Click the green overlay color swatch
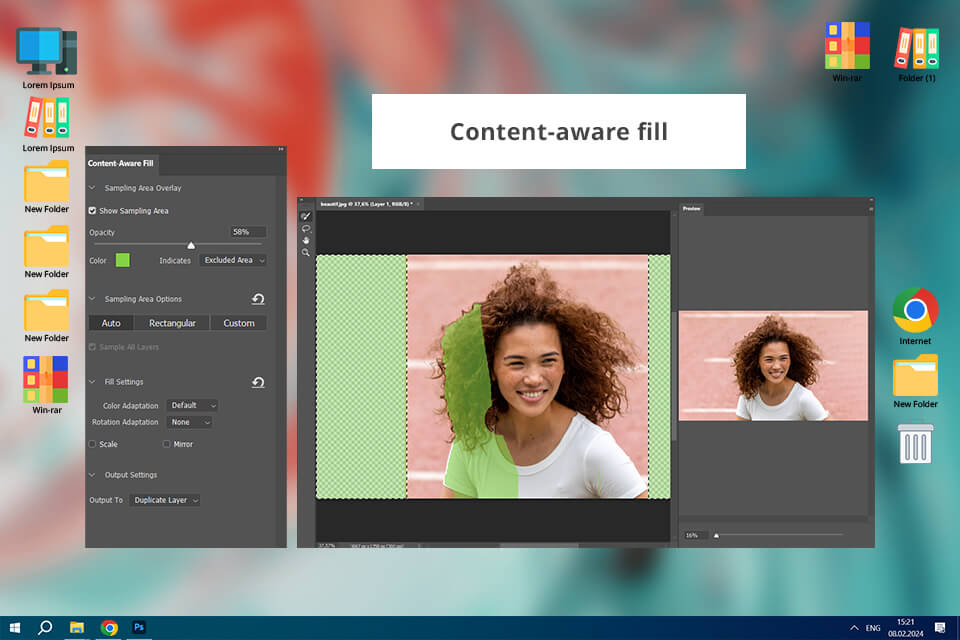This screenshot has height=640, width=960. coord(123,260)
